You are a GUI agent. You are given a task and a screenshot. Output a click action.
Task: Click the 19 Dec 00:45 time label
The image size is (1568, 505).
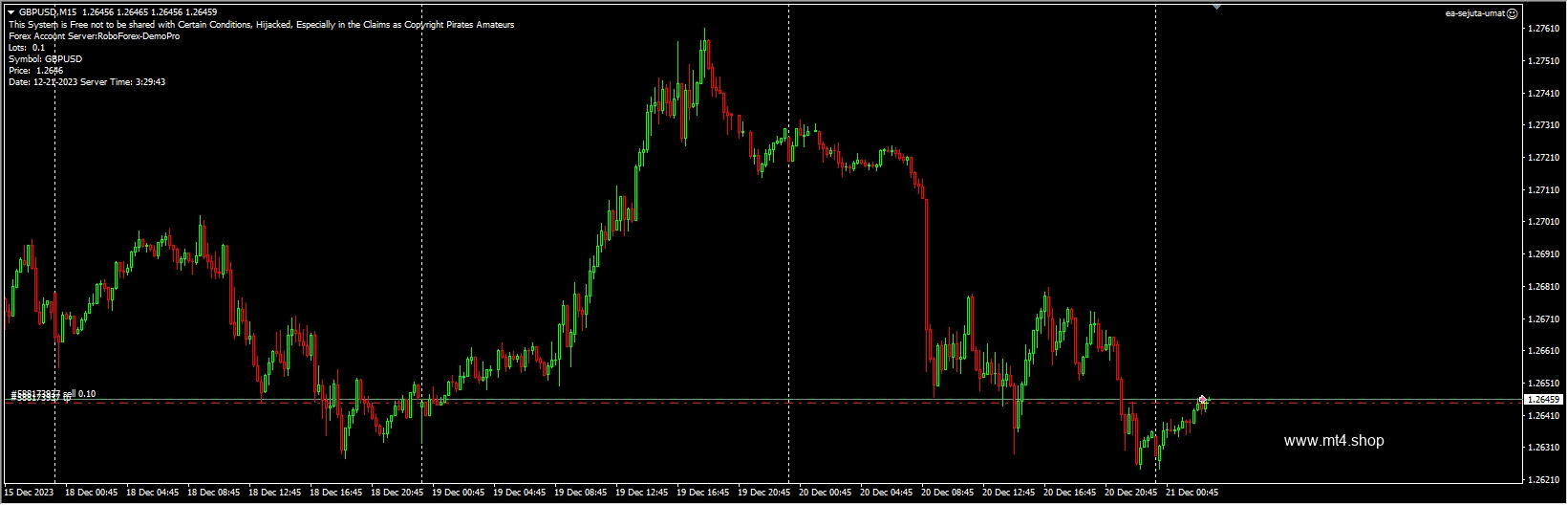[x=458, y=493]
